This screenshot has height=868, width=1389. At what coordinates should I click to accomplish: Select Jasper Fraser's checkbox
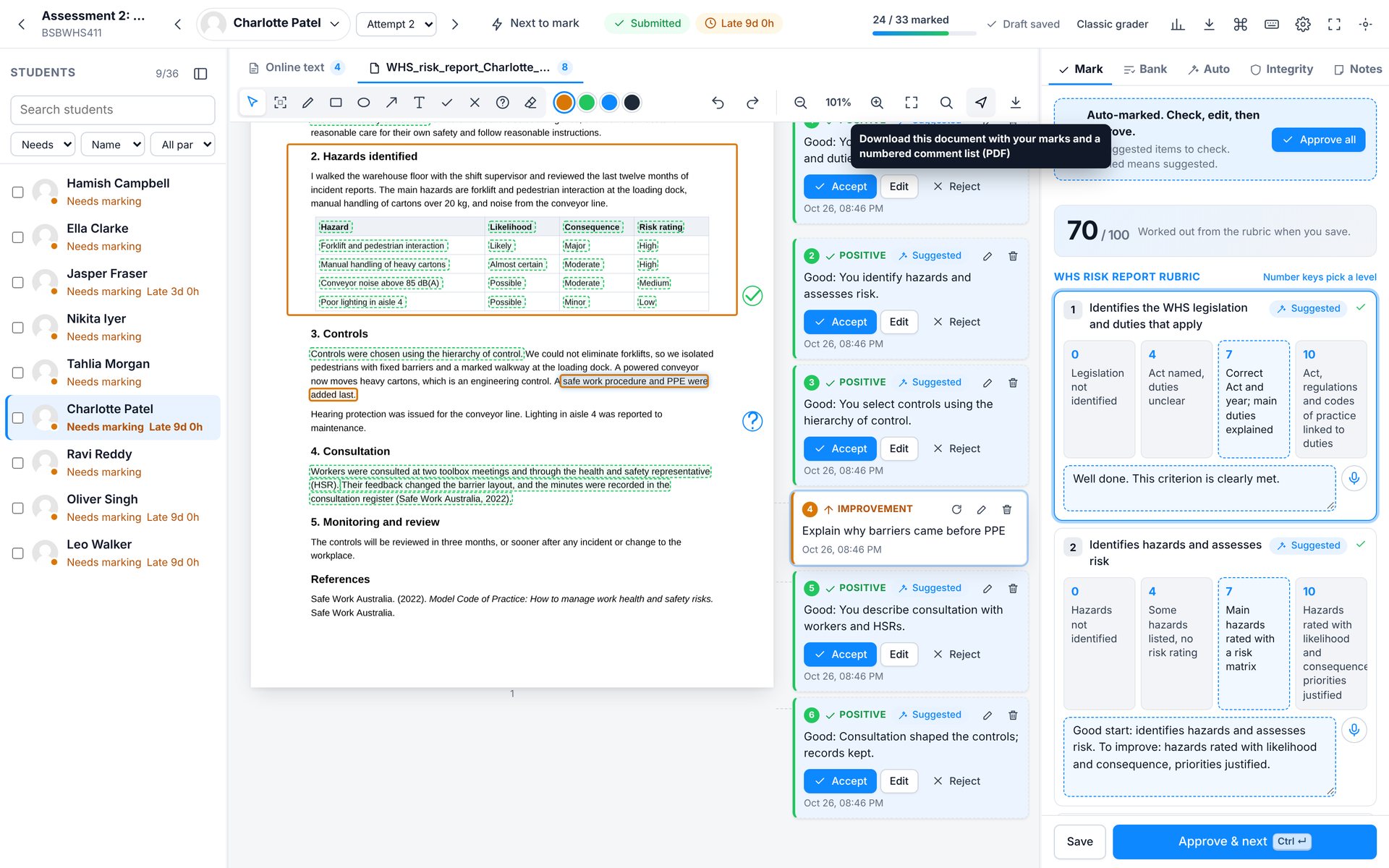tap(18, 282)
